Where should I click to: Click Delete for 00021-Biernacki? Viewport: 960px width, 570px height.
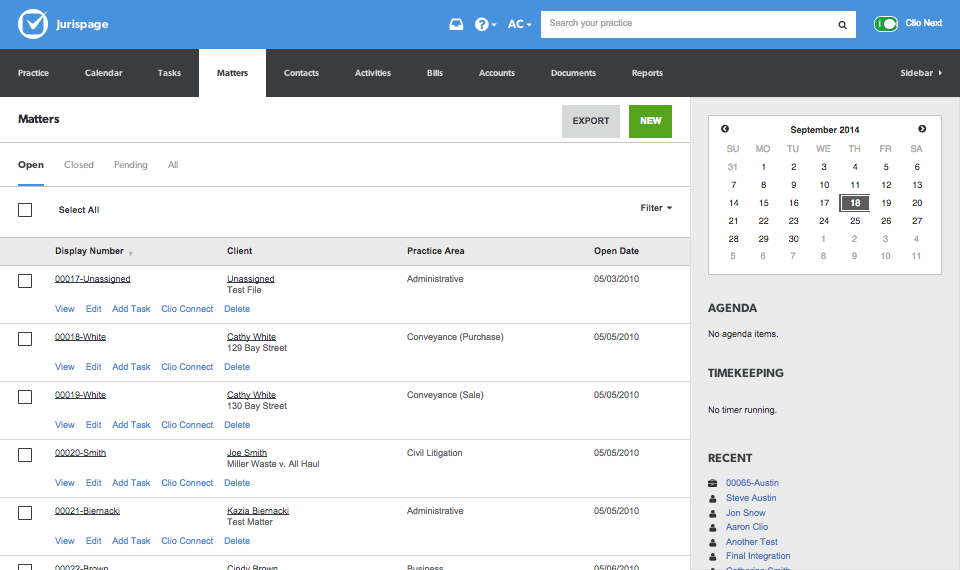pos(237,541)
